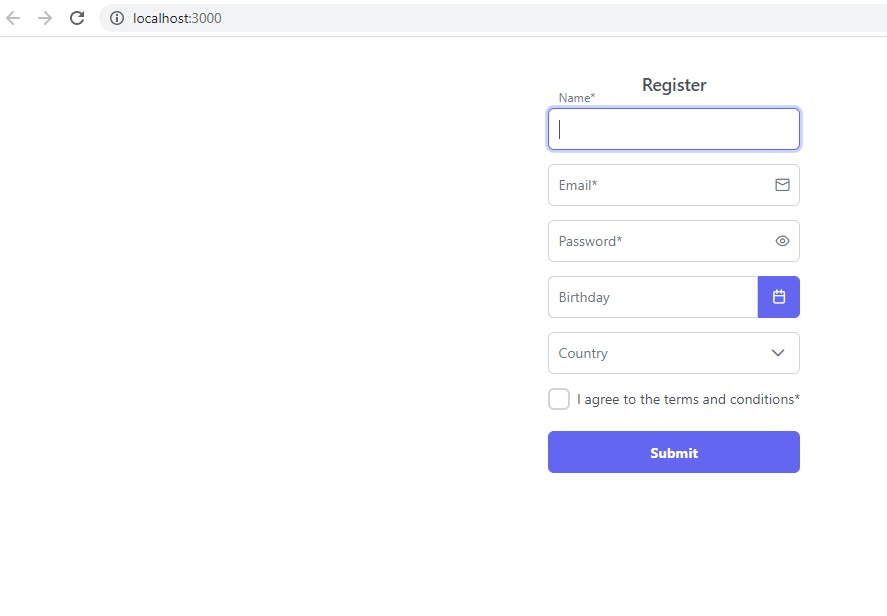Click the browser back arrow
This screenshot has height=616, width=887.
(14, 18)
